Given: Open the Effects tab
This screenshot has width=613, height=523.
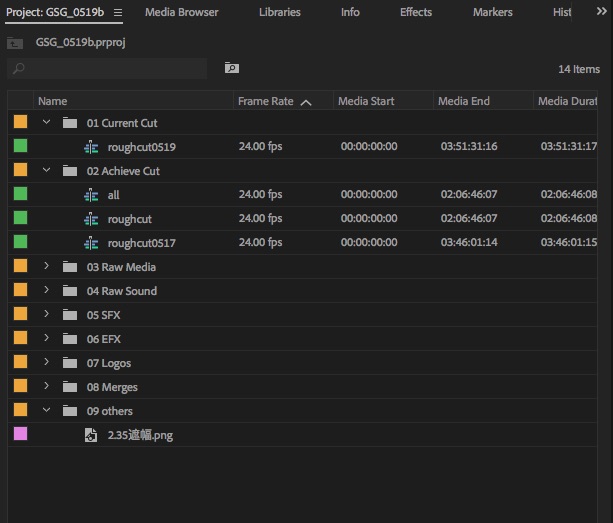Looking at the screenshot, I should click(x=416, y=13).
